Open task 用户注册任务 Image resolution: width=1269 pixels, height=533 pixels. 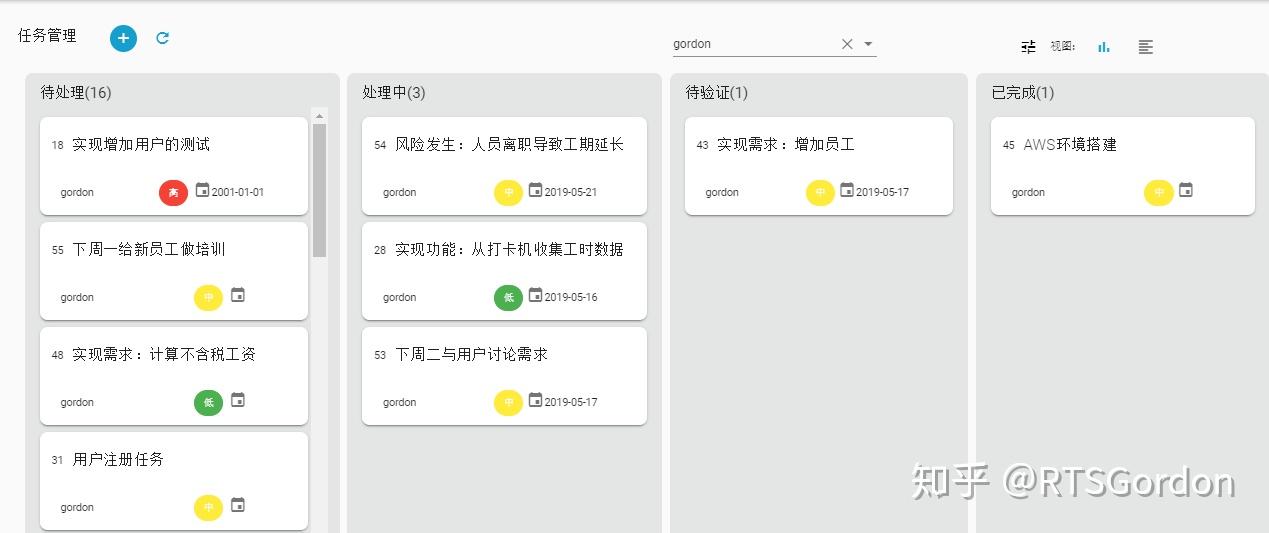[118, 459]
